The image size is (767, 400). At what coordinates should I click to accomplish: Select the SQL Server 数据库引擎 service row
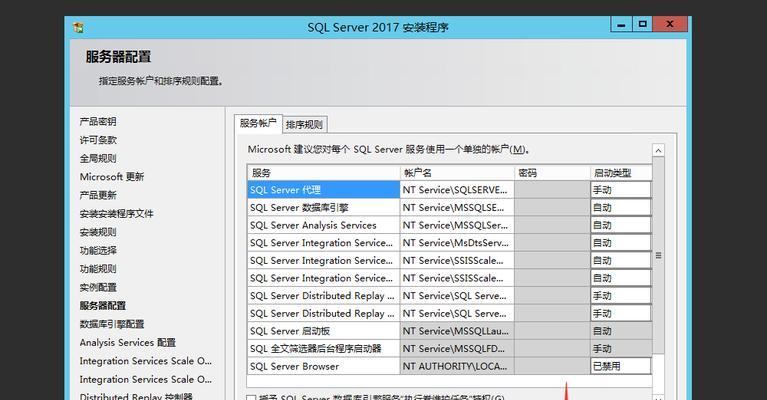(323, 207)
